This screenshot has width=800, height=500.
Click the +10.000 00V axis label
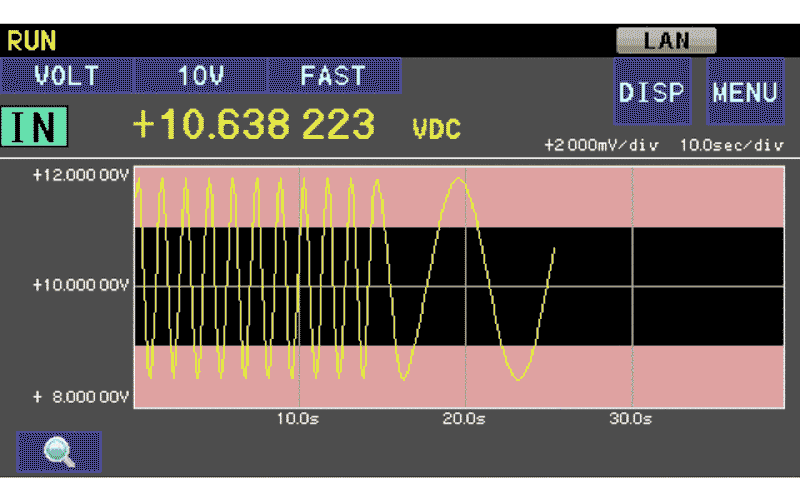81,285
